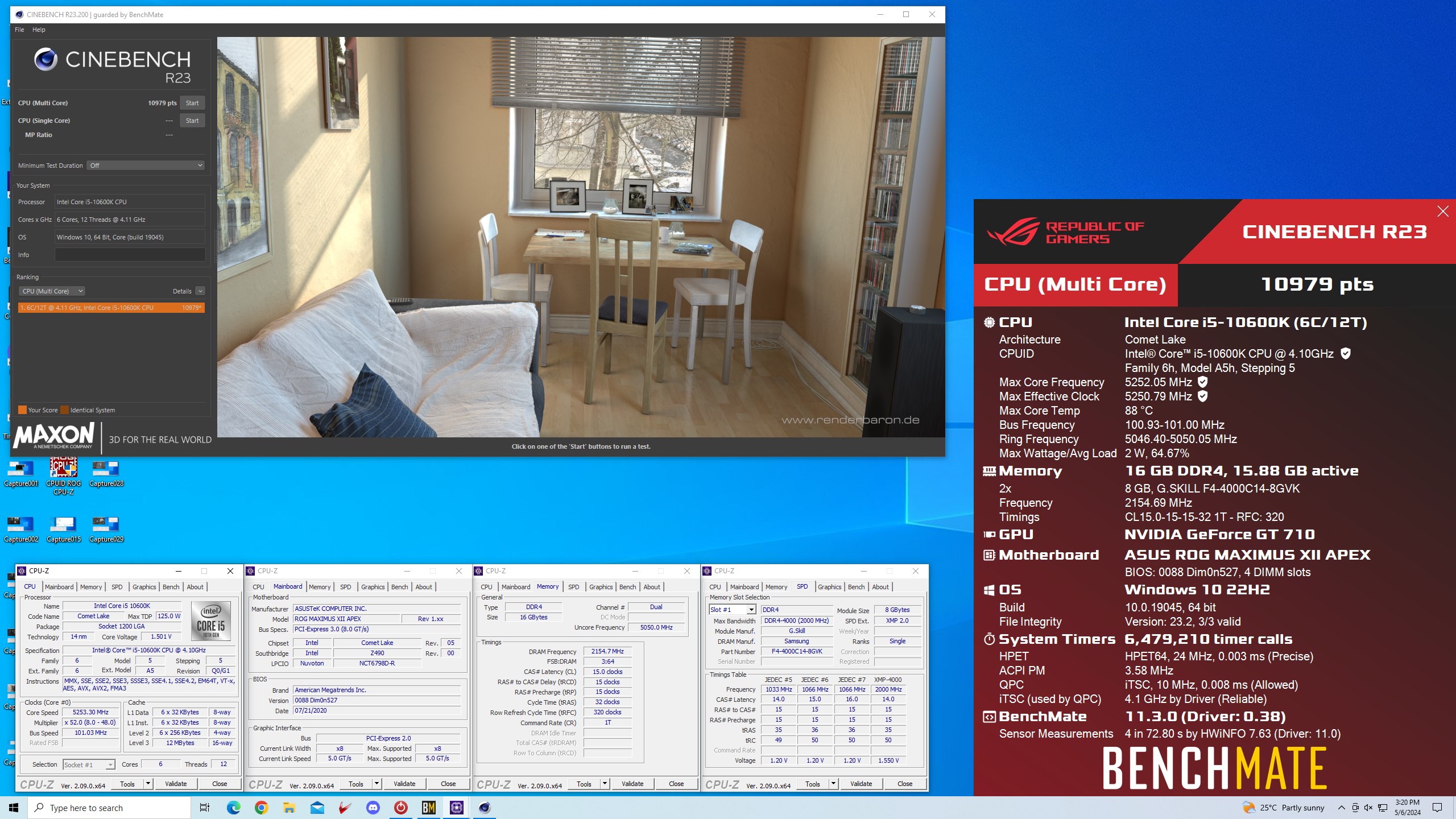Open Discord from the taskbar
Screen dimensions: 1456x819
point(373,808)
